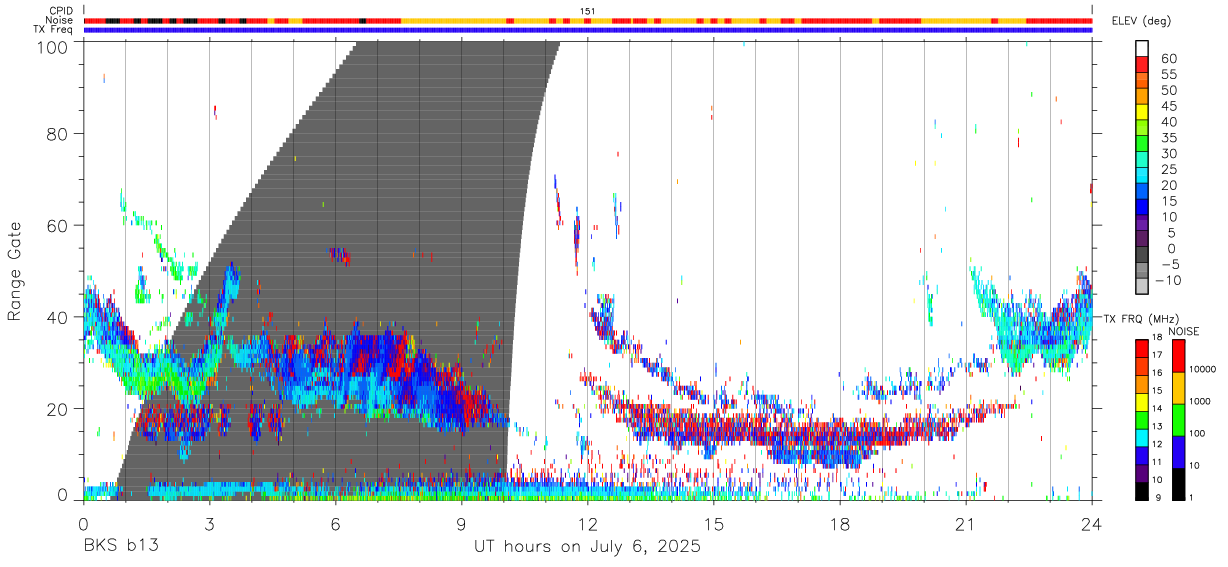This screenshot has height=567, width=1228.
Task: Click the BKS b13 radar label
Action: 121,547
